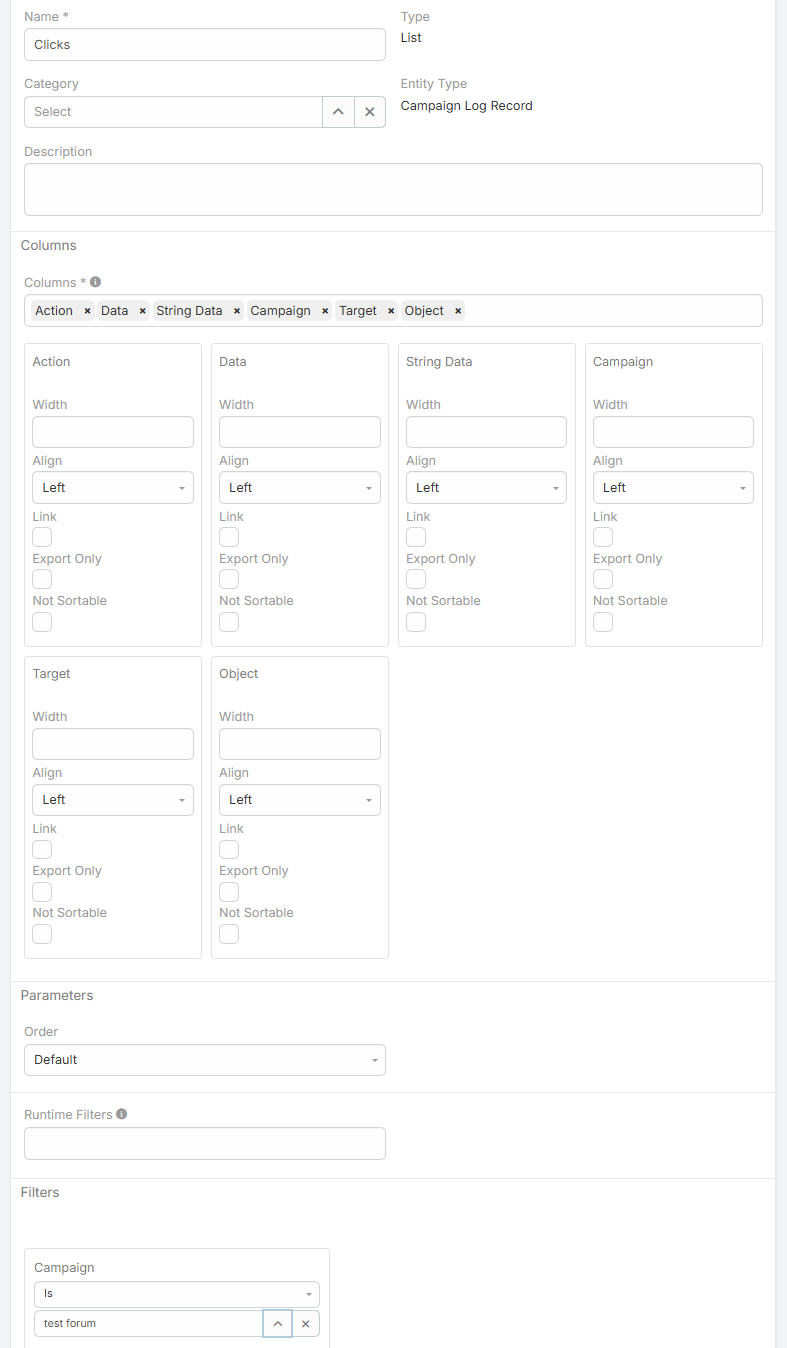Screen dimensions: 787x1348
Task: Enable Not Sortable for Data column
Action: (229, 622)
